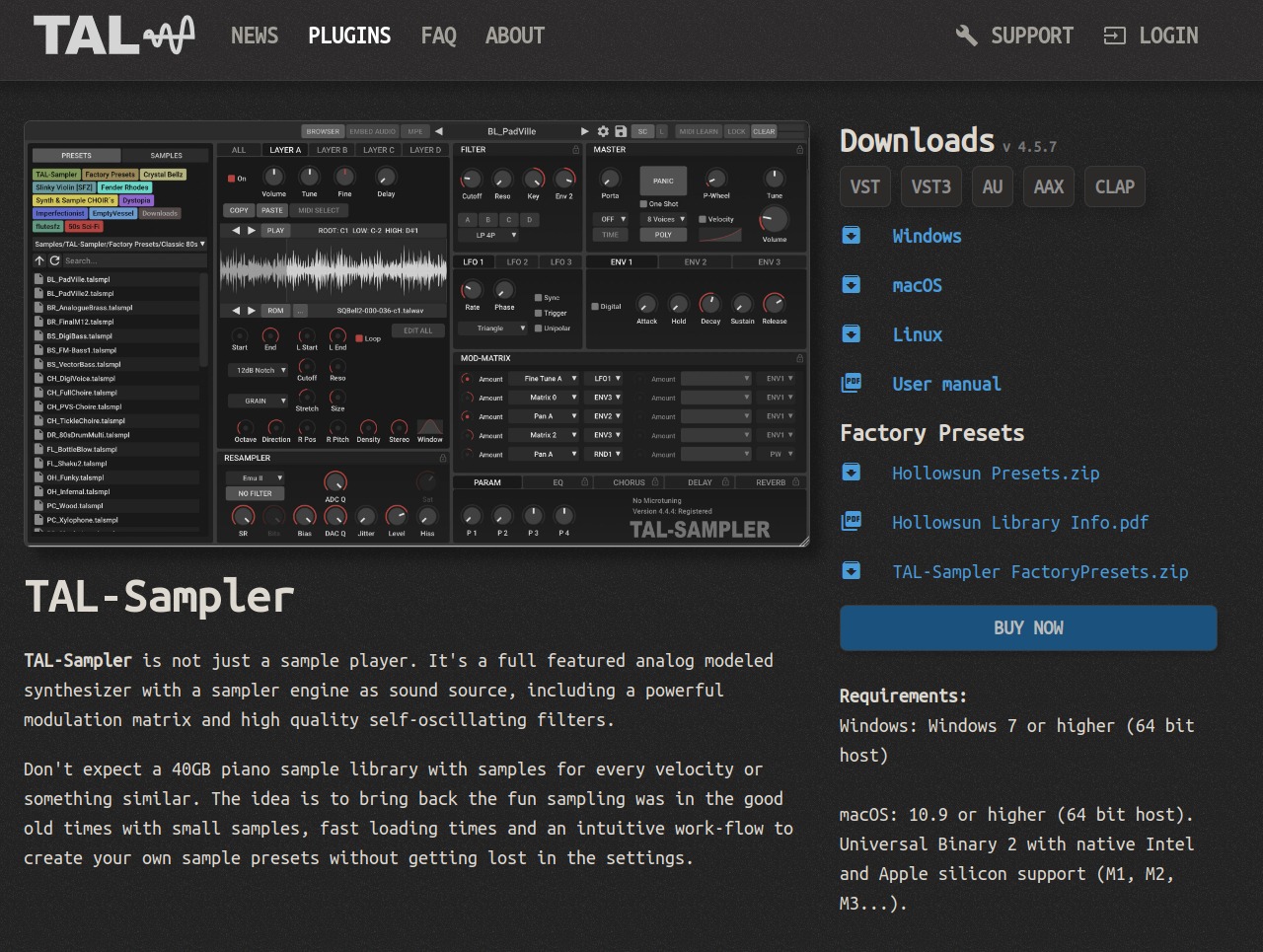Open the Triangle LFO waveform dropdown
The image size is (1263, 952).
(x=492, y=329)
